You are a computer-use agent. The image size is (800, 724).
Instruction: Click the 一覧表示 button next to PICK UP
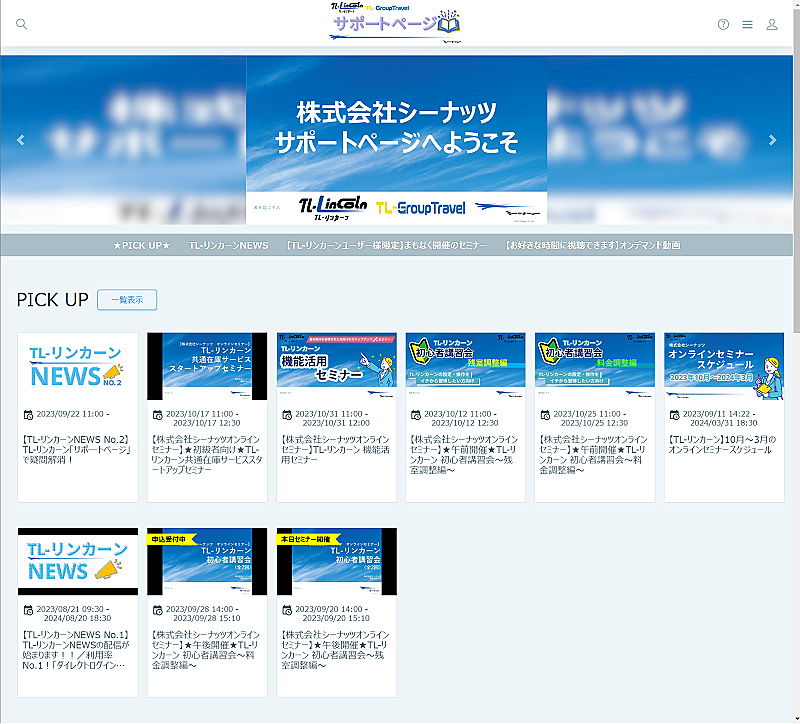[x=127, y=300]
